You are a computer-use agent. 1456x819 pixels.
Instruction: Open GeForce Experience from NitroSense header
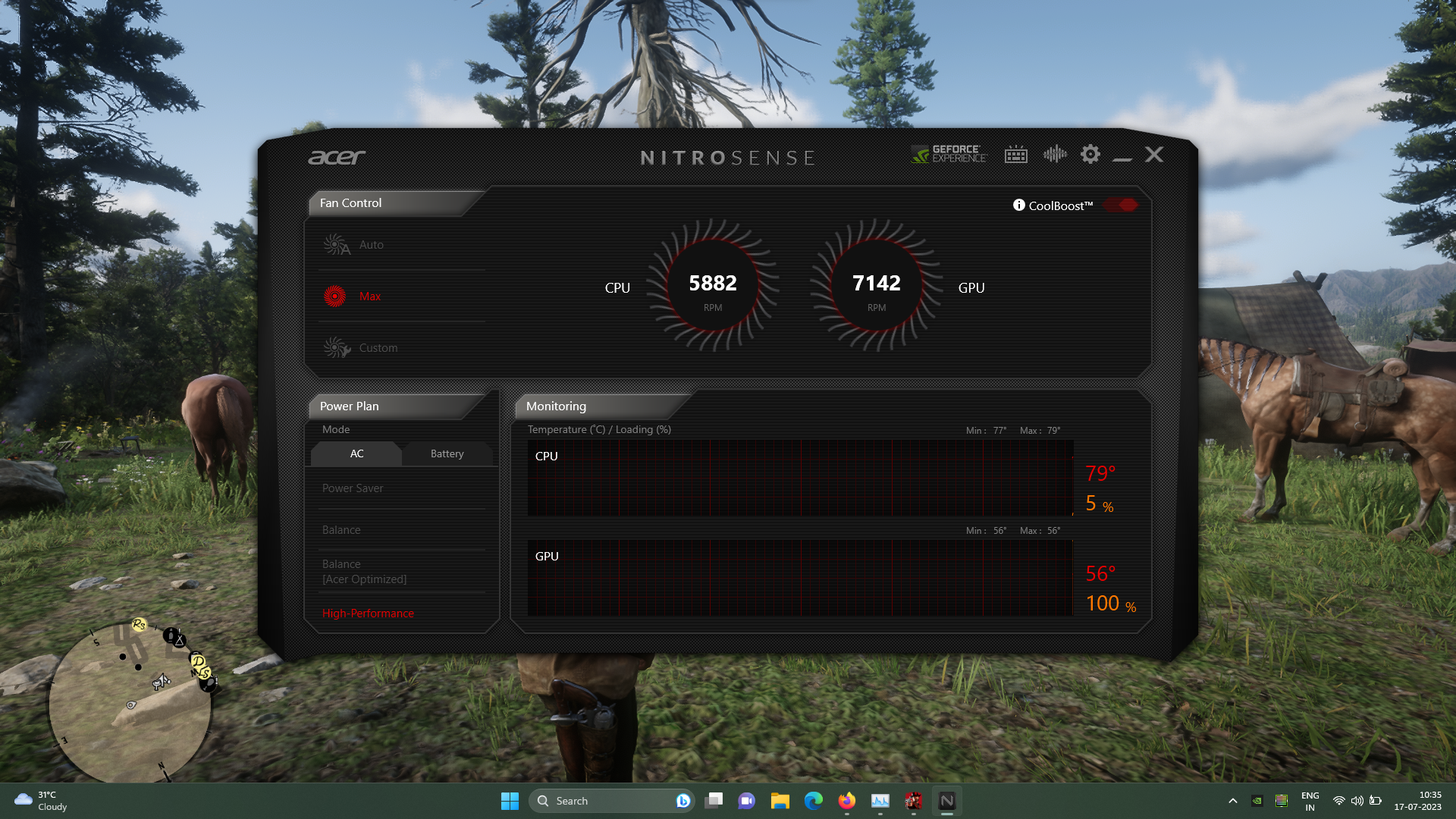click(x=949, y=155)
